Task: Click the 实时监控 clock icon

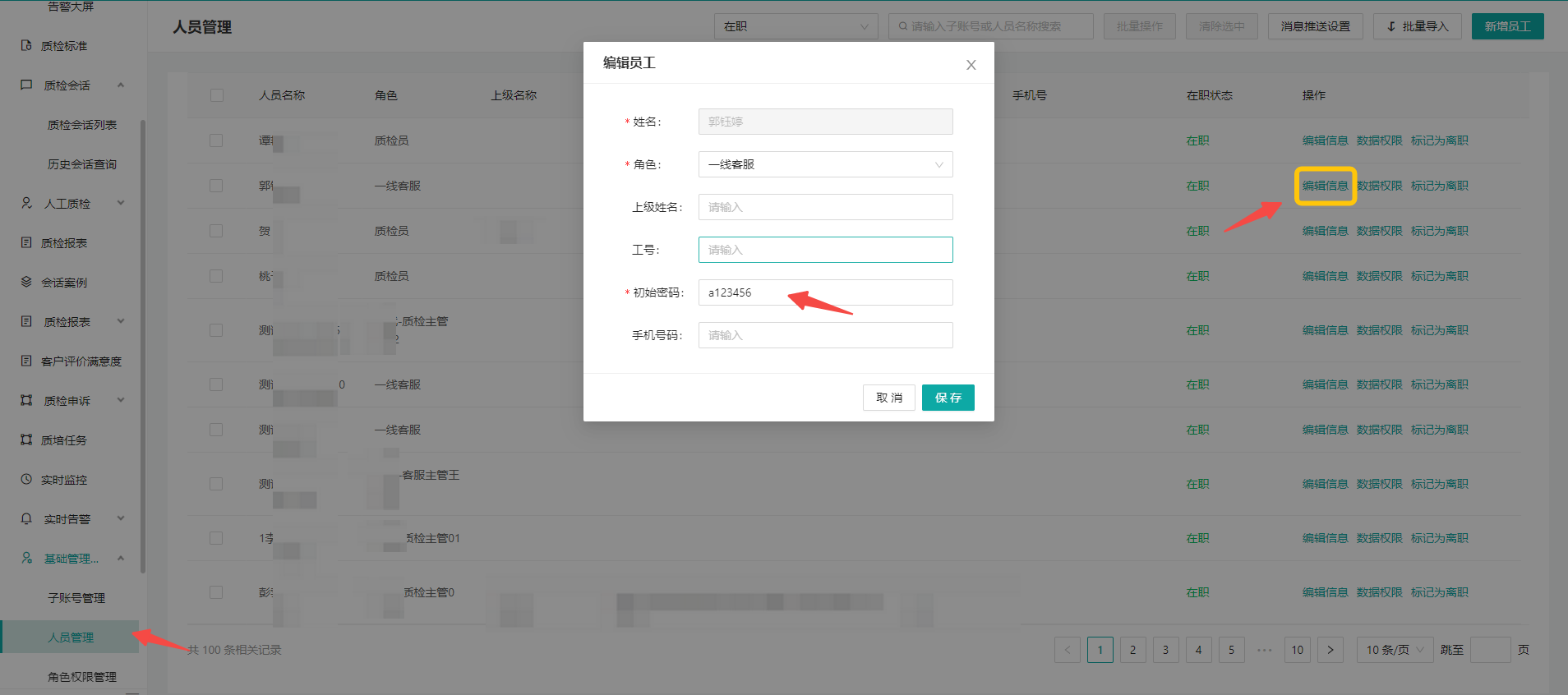Action: pyautogui.click(x=26, y=479)
